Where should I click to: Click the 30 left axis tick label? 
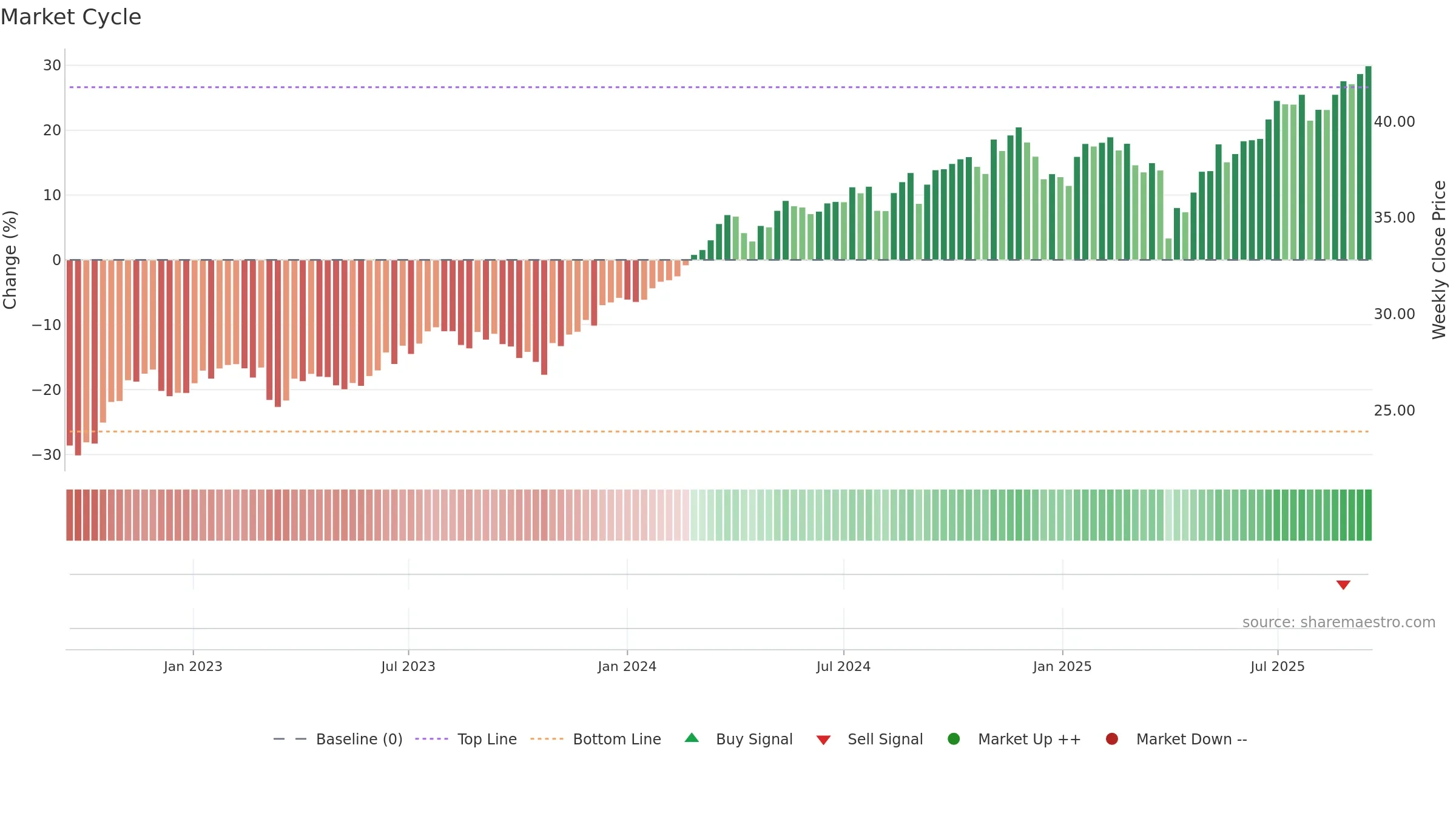52,66
